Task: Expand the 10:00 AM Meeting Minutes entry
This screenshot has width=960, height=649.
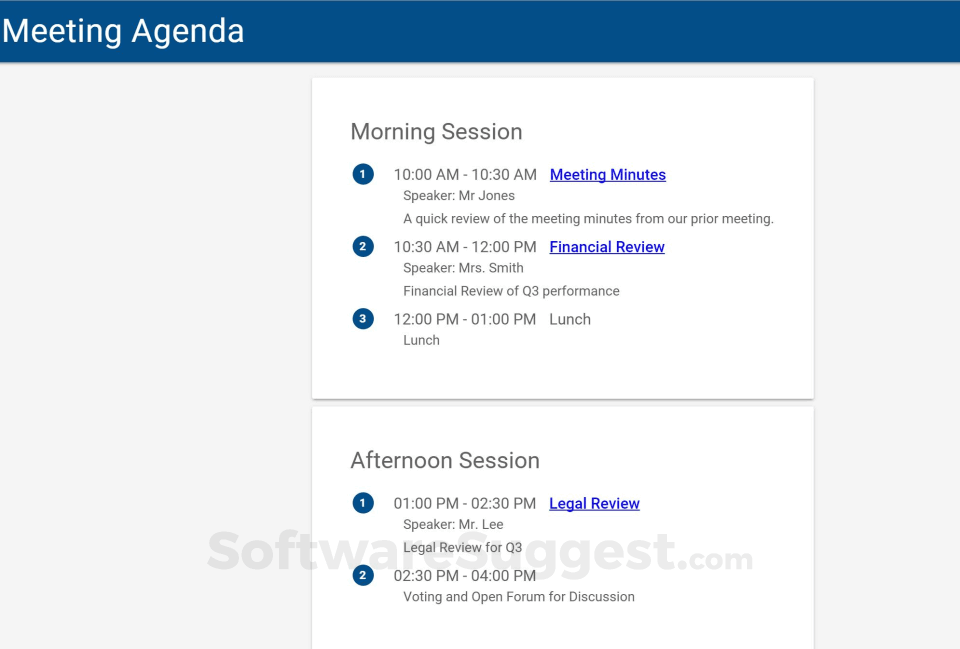Action: pyautogui.click(x=465, y=174)
